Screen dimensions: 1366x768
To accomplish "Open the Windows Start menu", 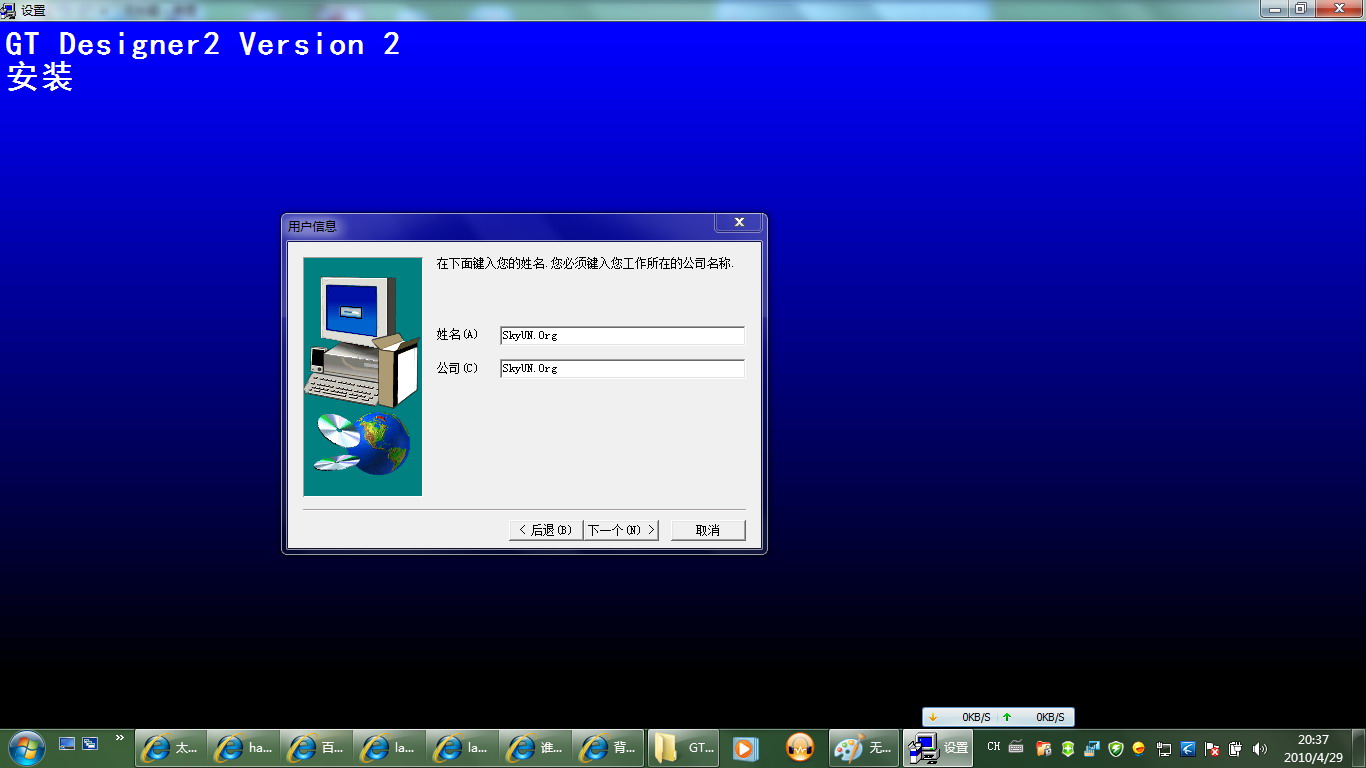I will click(x=26, y=747).
